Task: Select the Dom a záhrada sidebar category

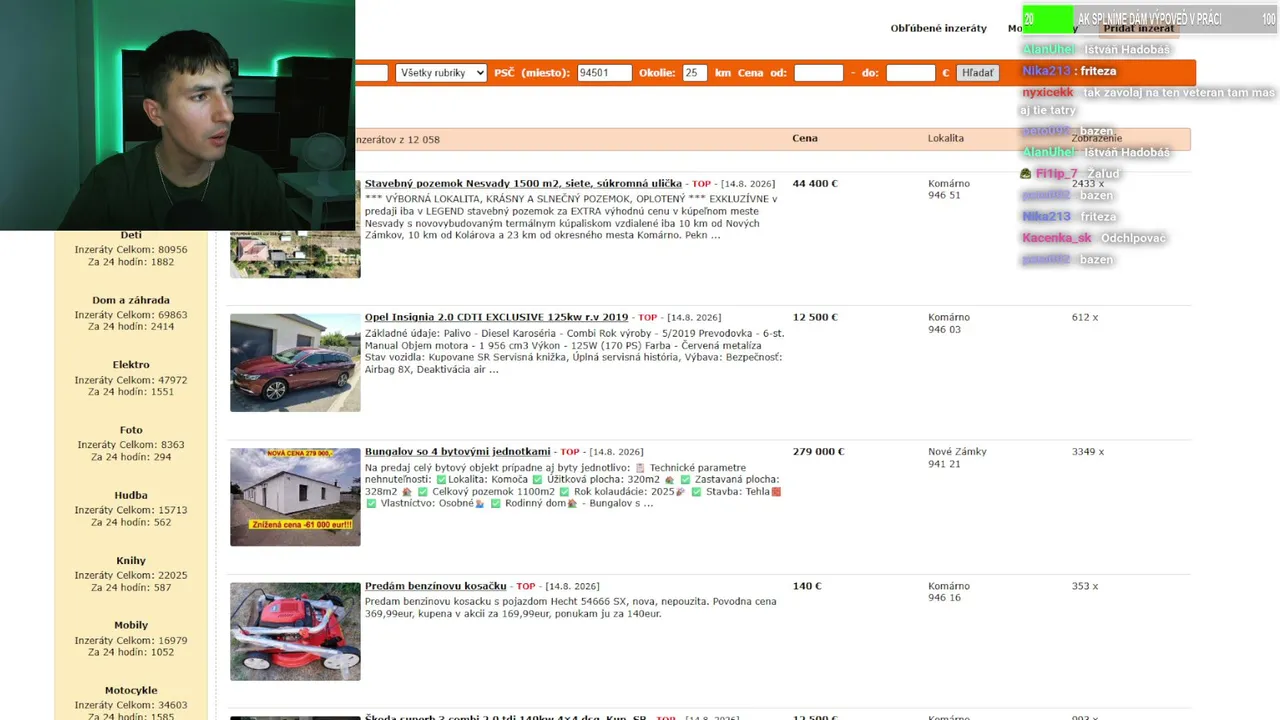Action: pos(131,300)
